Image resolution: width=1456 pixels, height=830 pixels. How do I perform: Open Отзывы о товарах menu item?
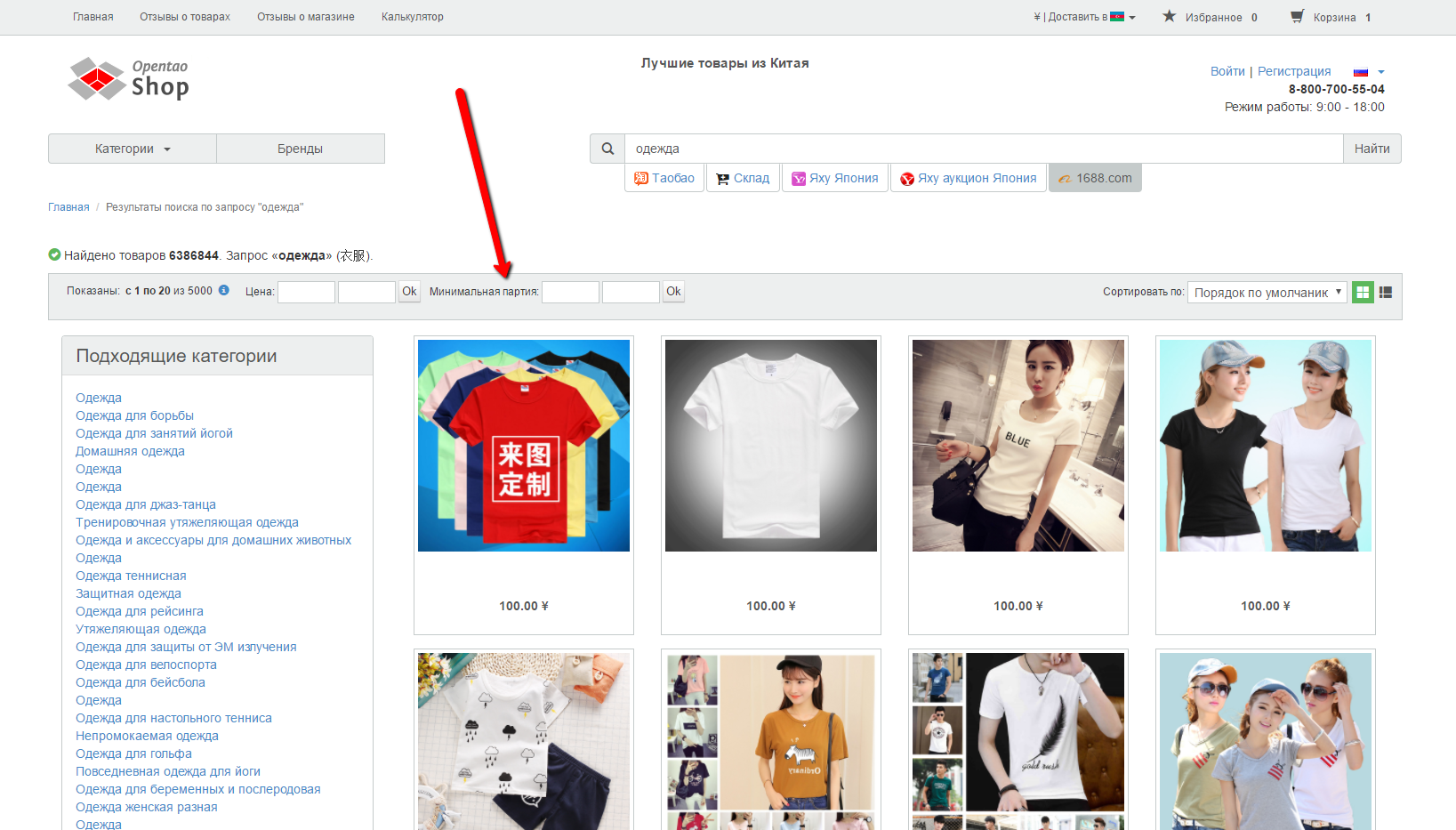tap(185, 17)
